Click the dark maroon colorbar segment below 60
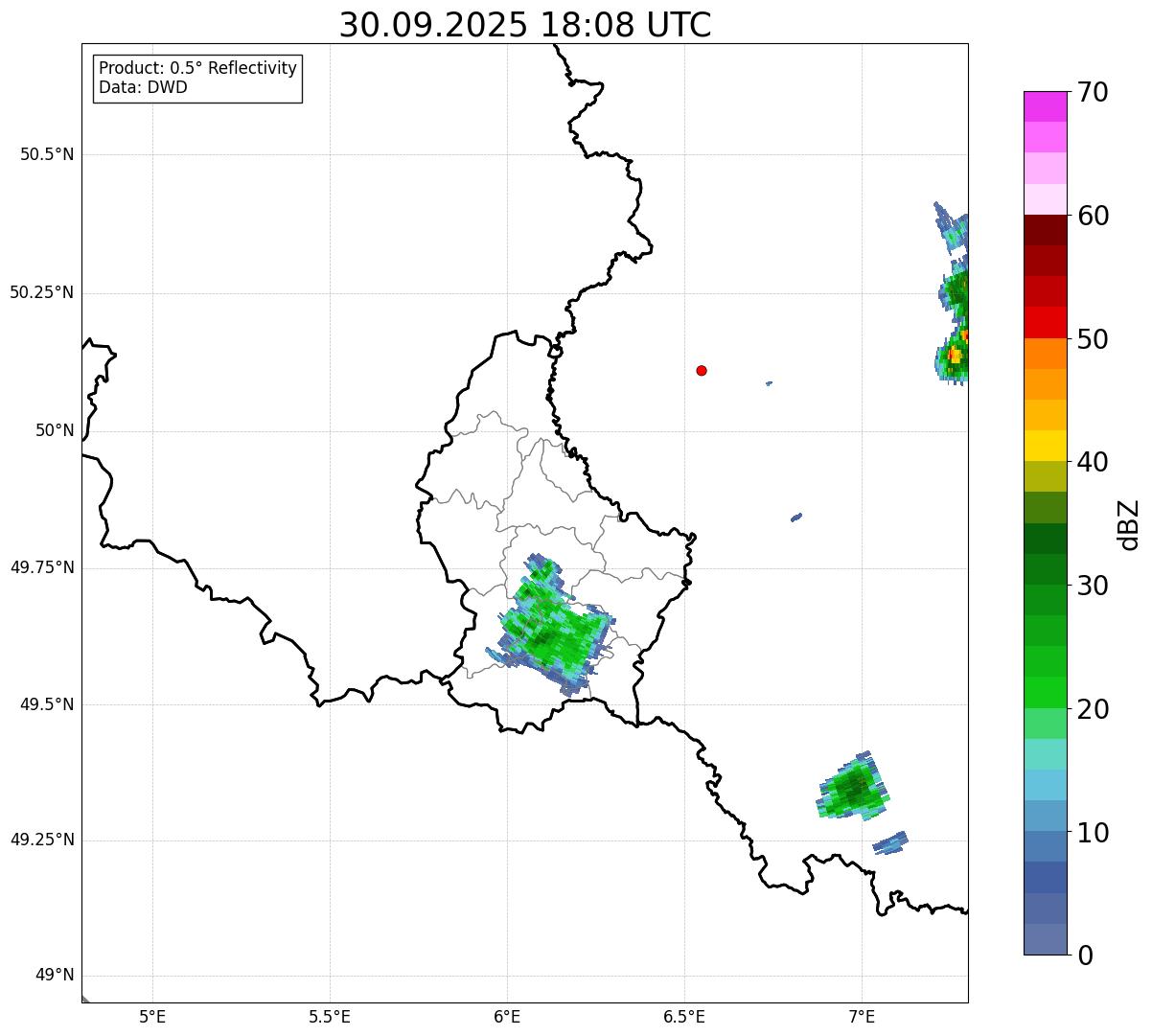The height and width of the screenshot is (1036, 1152). pos(1045,230)
